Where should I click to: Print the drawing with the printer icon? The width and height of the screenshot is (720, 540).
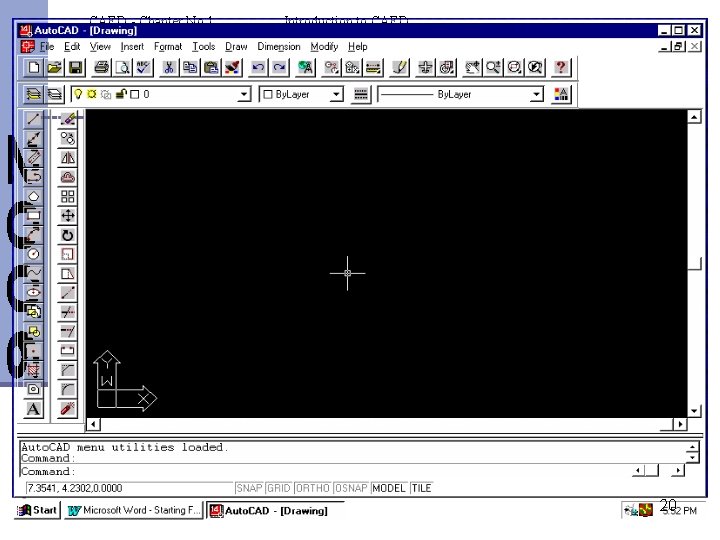point(101,68)
